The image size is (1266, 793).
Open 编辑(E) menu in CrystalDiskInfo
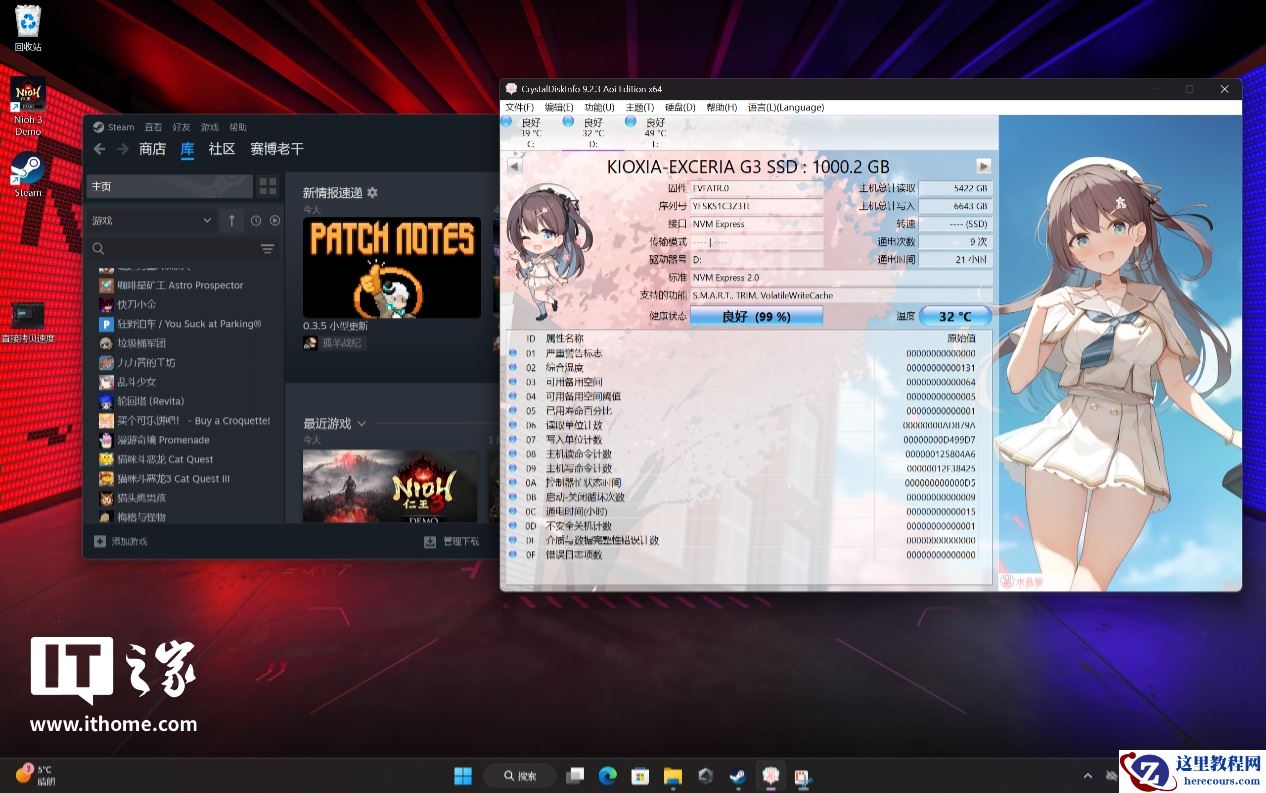(559, 107)
